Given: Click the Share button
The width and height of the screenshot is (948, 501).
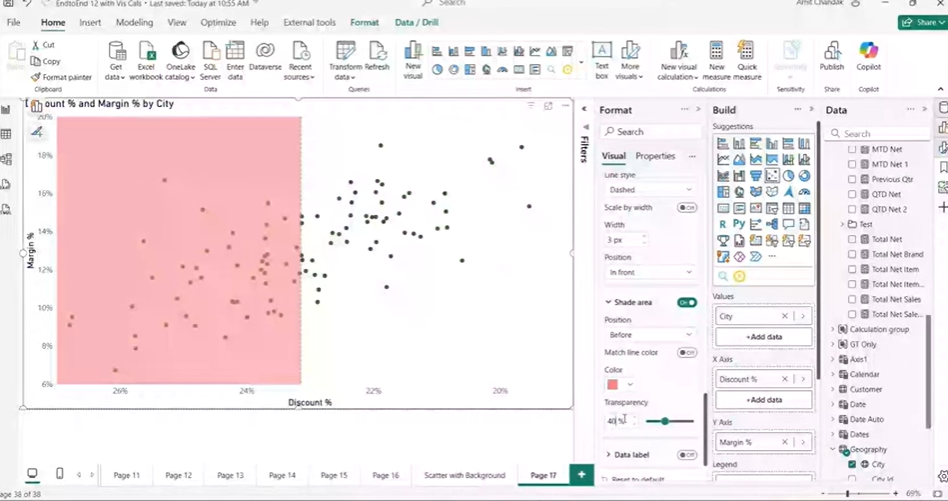Looking at the screenshot, I should (923, 22).
